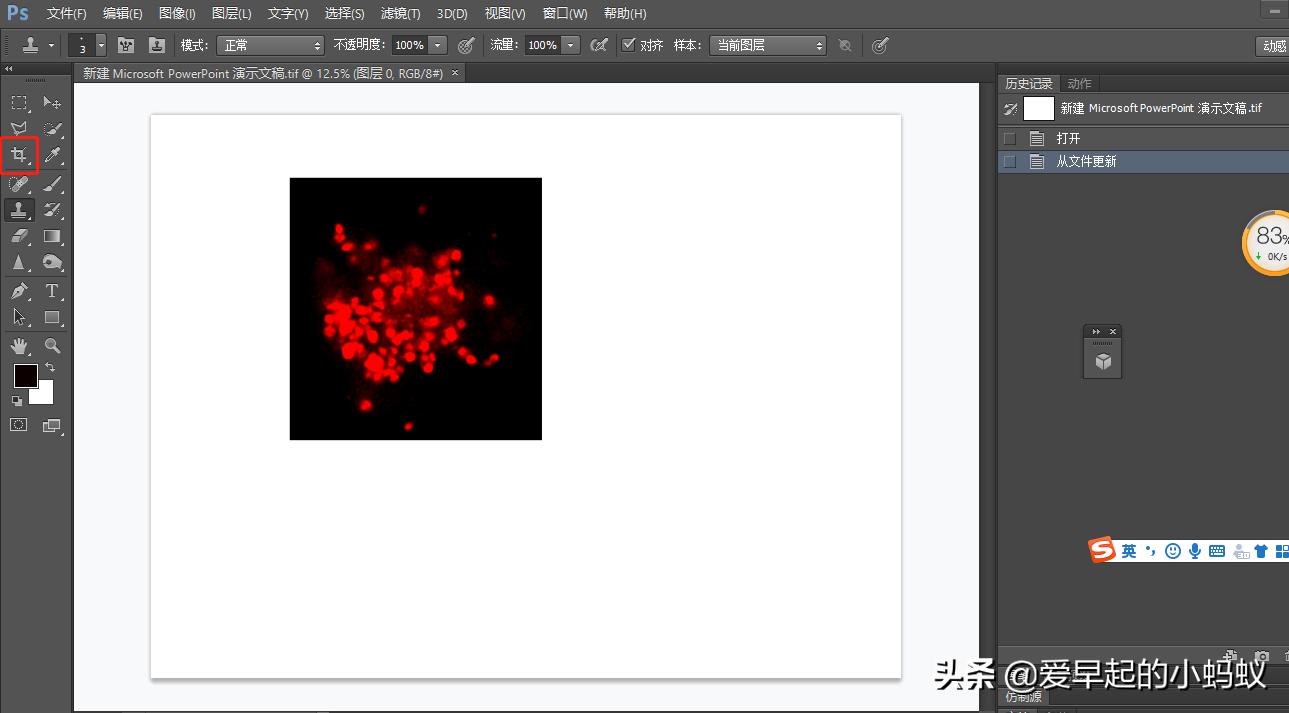The width and height of the screenshot is (1289, 713).
Task: Select the Quick Selection tool
Action: point(53,129)
